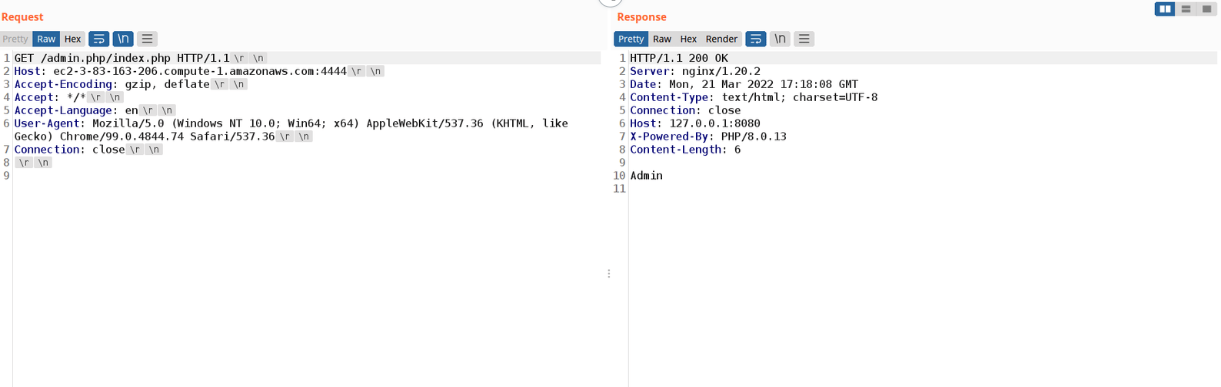Select top/bottom split layout
The width and height of the screenshot is (1221, 387).
1186,9
